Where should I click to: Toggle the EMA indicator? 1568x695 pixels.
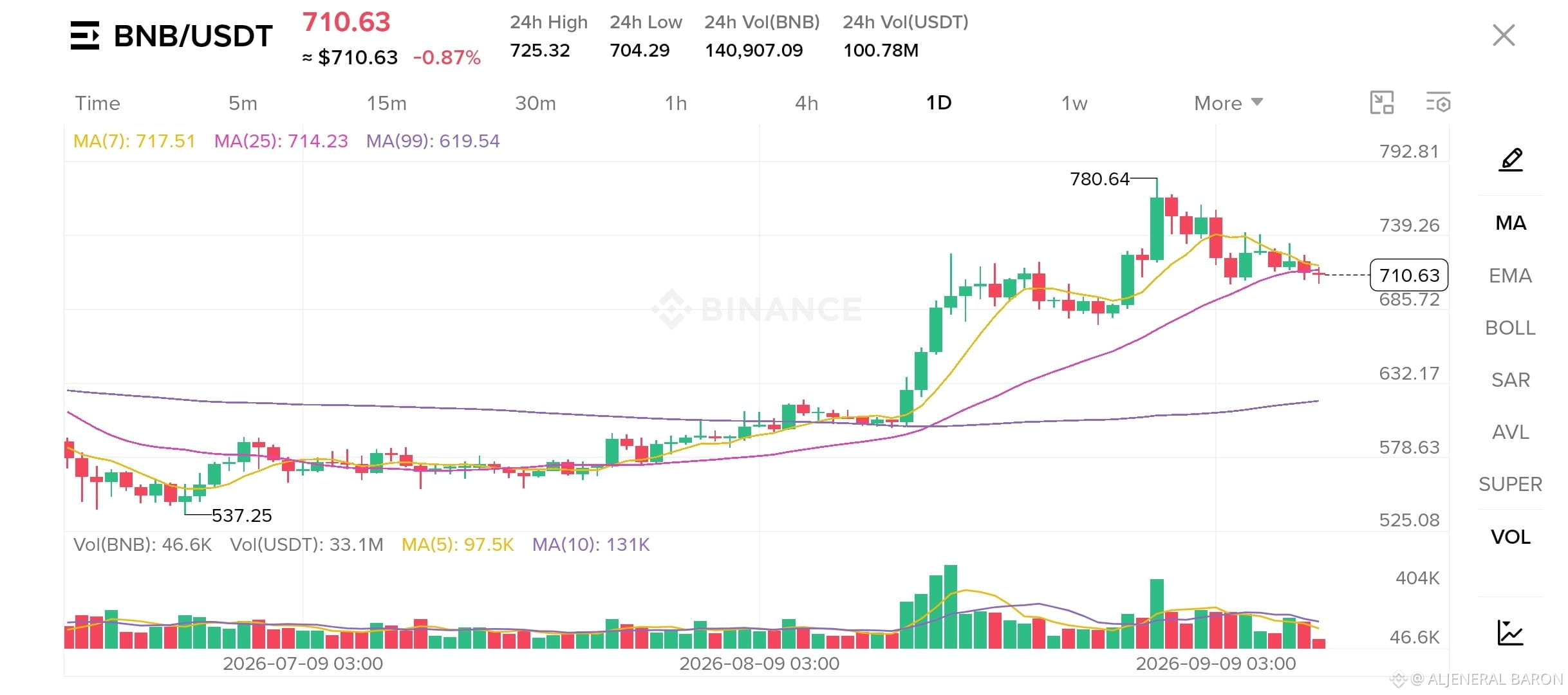tap(1510, 275)
